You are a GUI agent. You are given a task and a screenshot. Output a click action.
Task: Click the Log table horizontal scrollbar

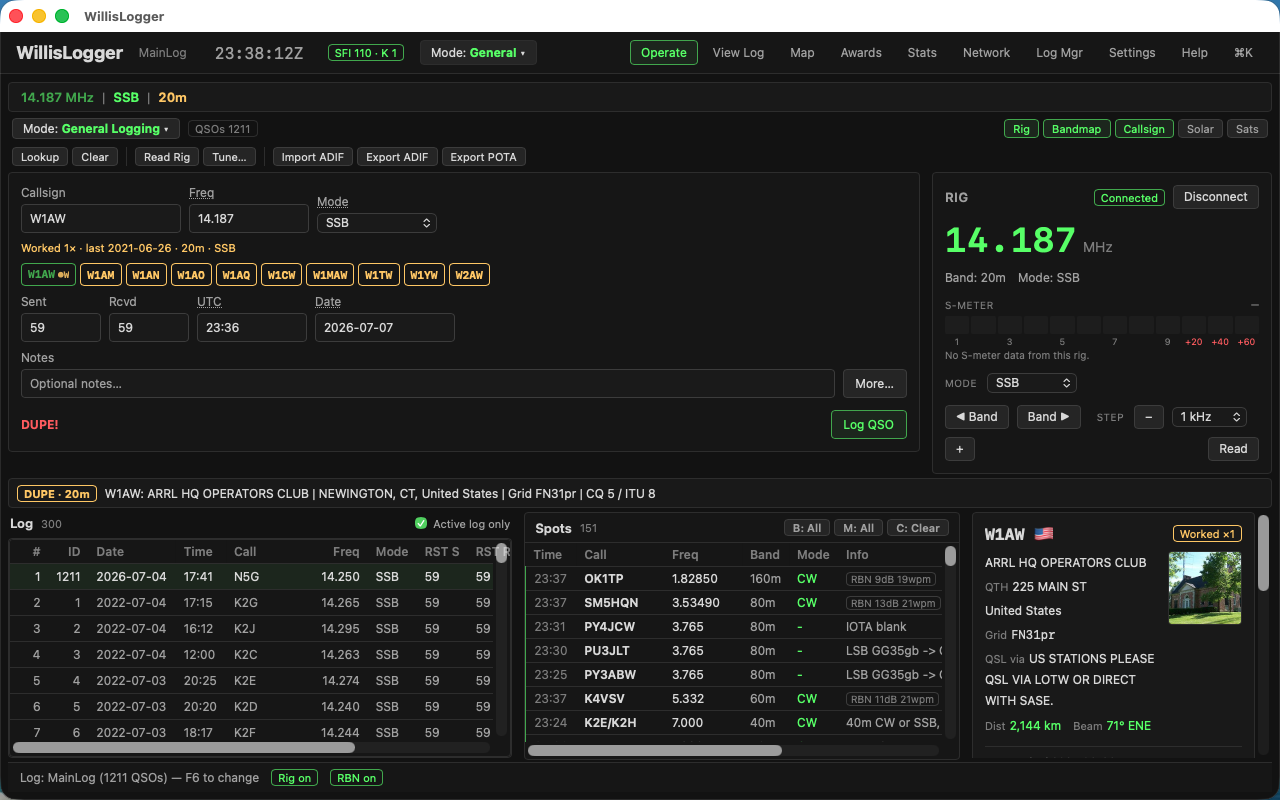(184, 747)
